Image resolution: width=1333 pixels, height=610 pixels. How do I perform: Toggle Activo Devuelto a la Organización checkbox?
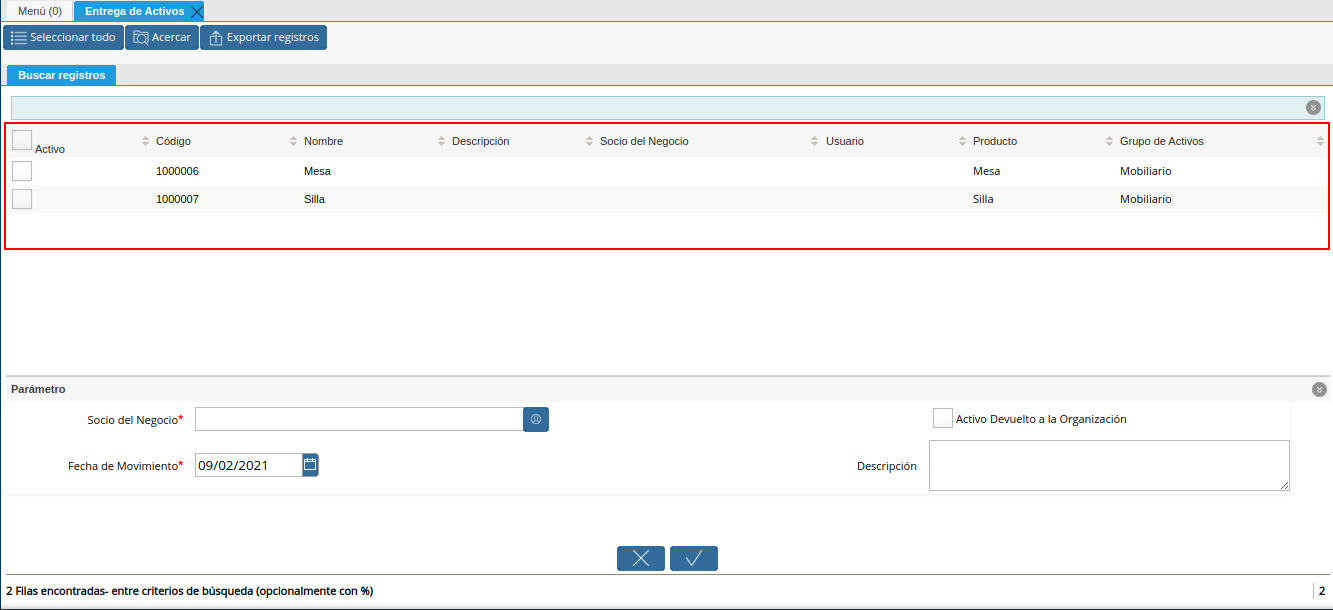point(942,418)
